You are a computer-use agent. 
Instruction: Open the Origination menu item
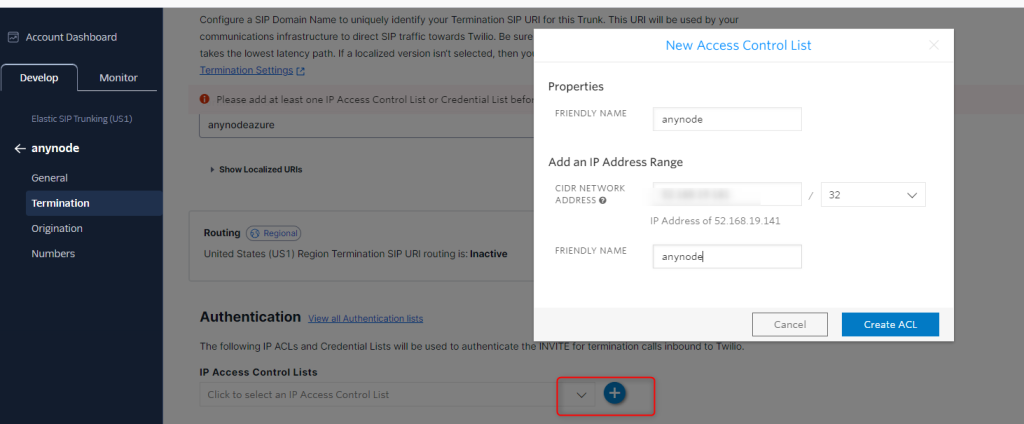pyautogui.click(x=57, y=228)
